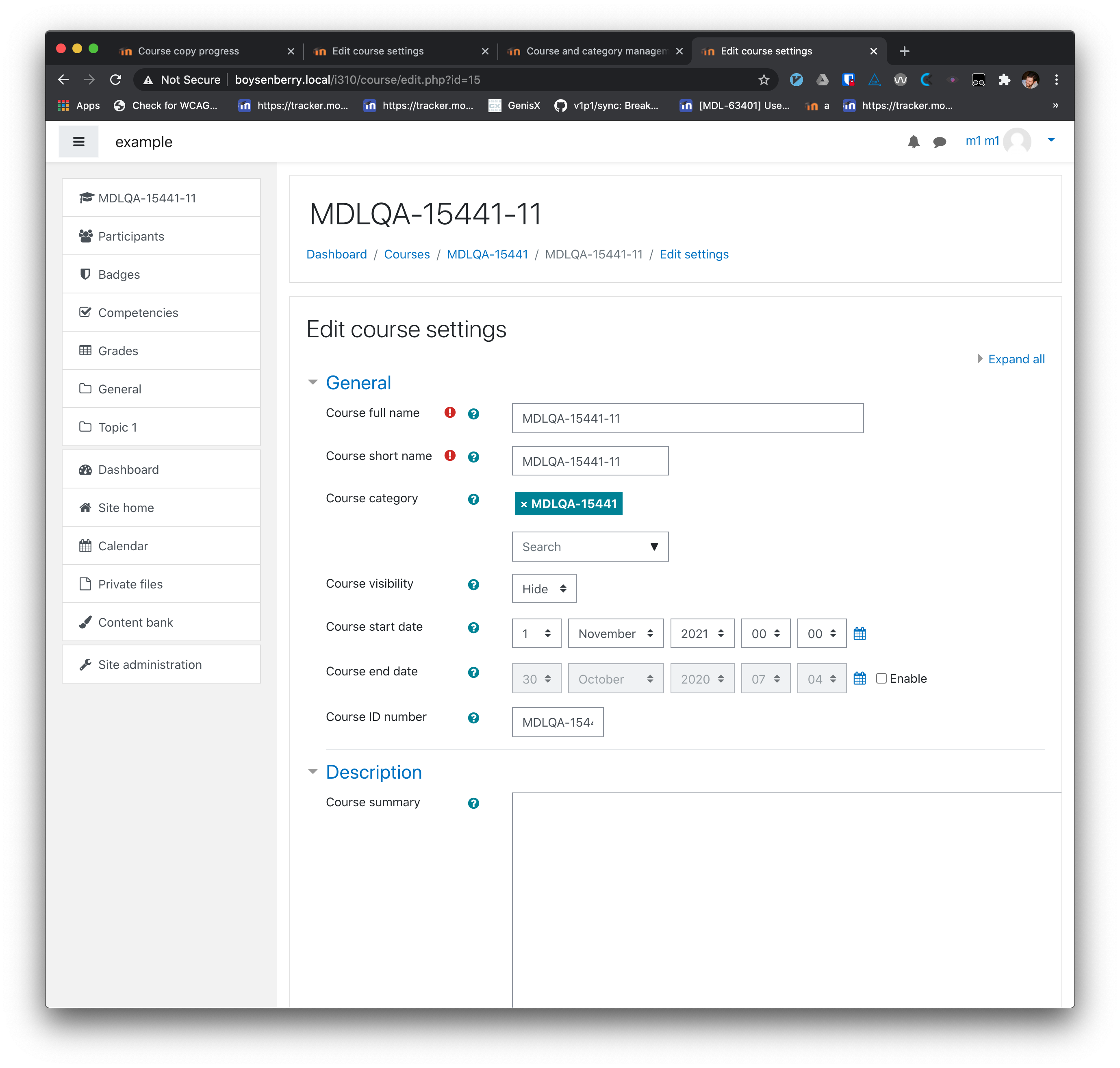
Task: Go back with the browser back arrow
Action: tap(63, 80)
